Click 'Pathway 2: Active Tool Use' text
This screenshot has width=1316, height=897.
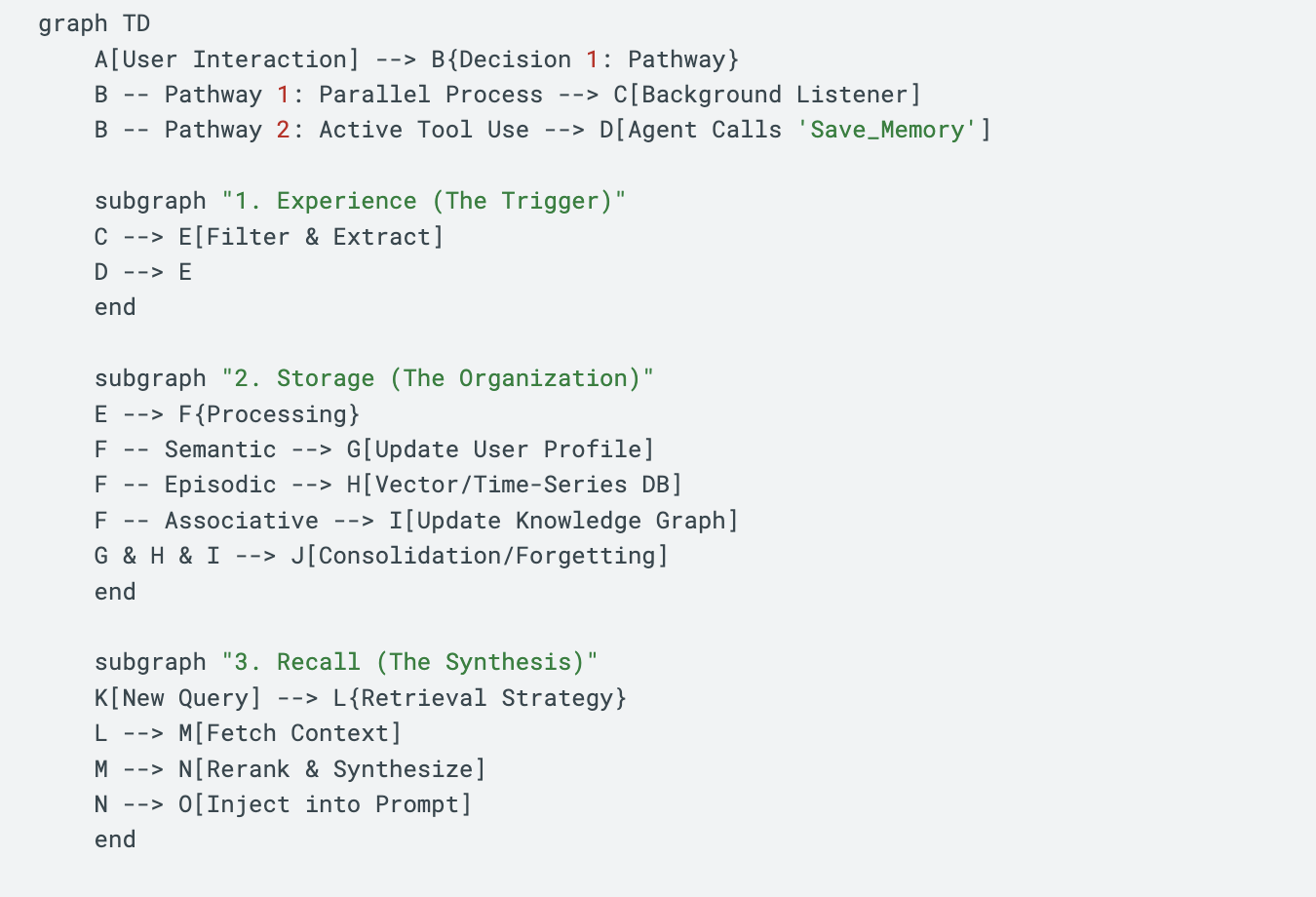346,130
